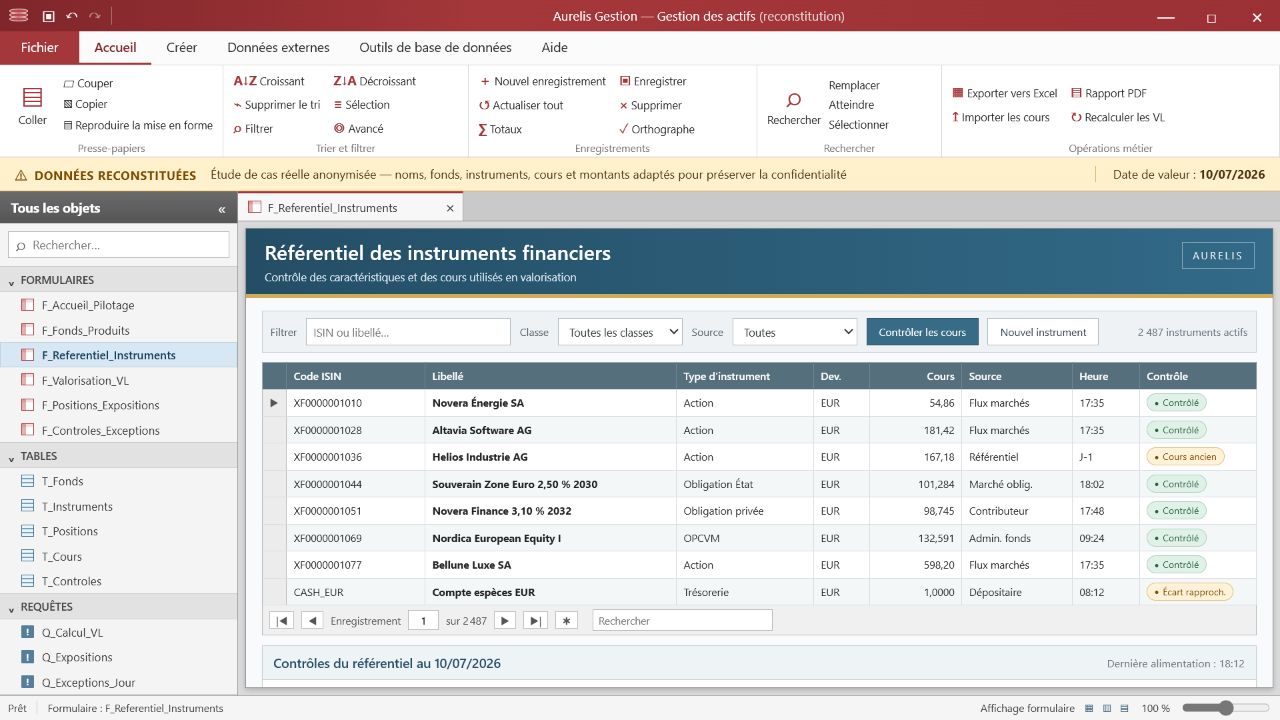The width and height of the screenshot is (1280, 720).
Task: Open the Données externes tab
Action: (x=278, y=47)
